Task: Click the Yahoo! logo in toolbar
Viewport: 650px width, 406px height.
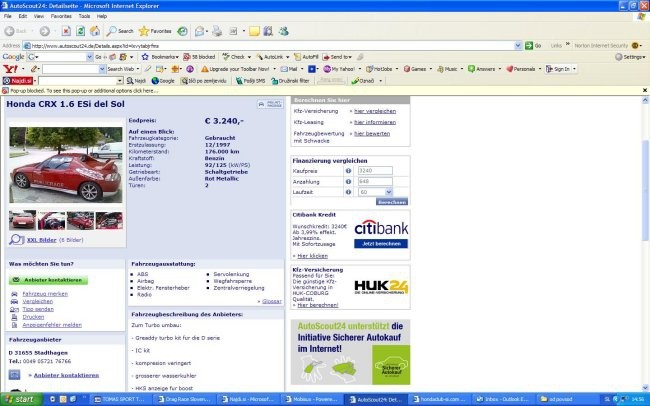Action: (x=10, y=69)
